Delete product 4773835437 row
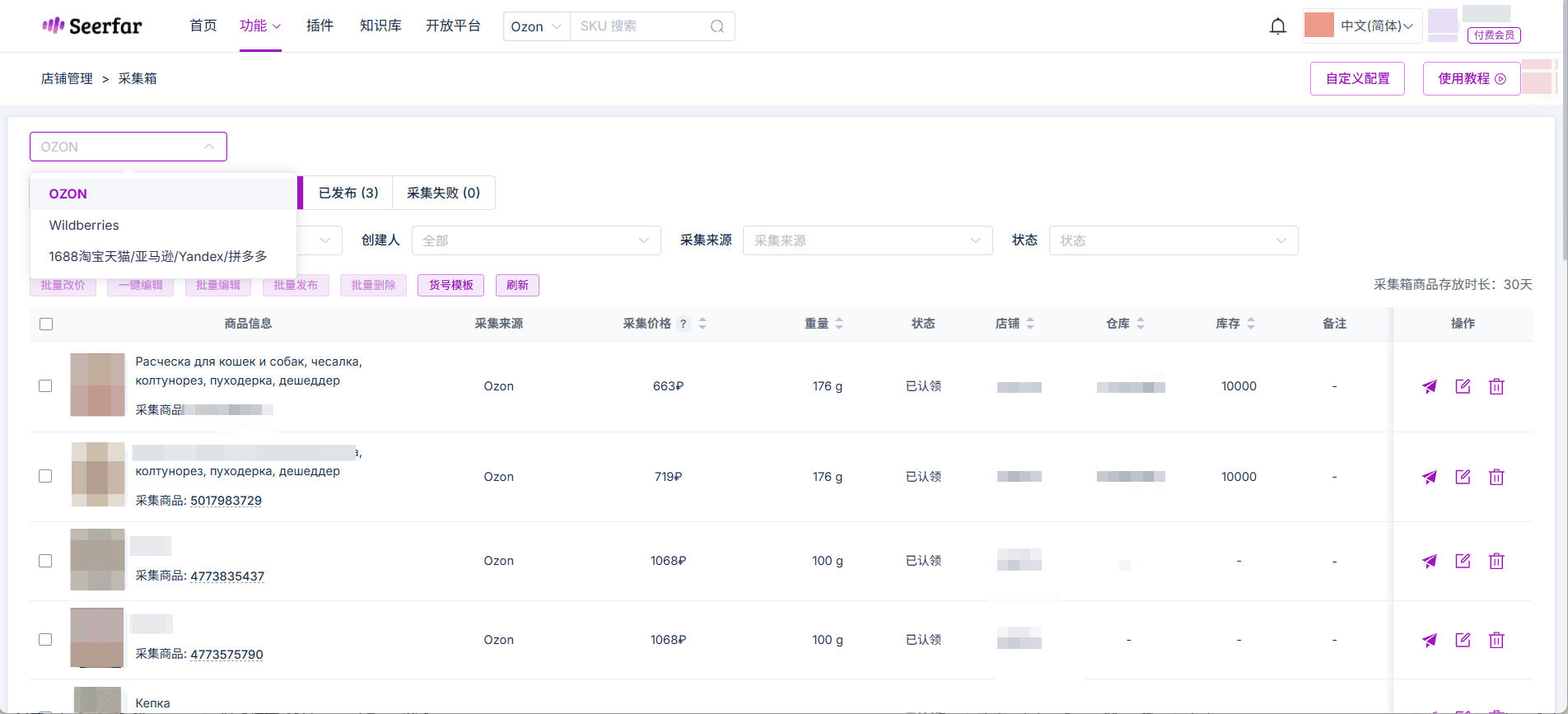Screen dimensions: 1568x714 point(1496,561)
